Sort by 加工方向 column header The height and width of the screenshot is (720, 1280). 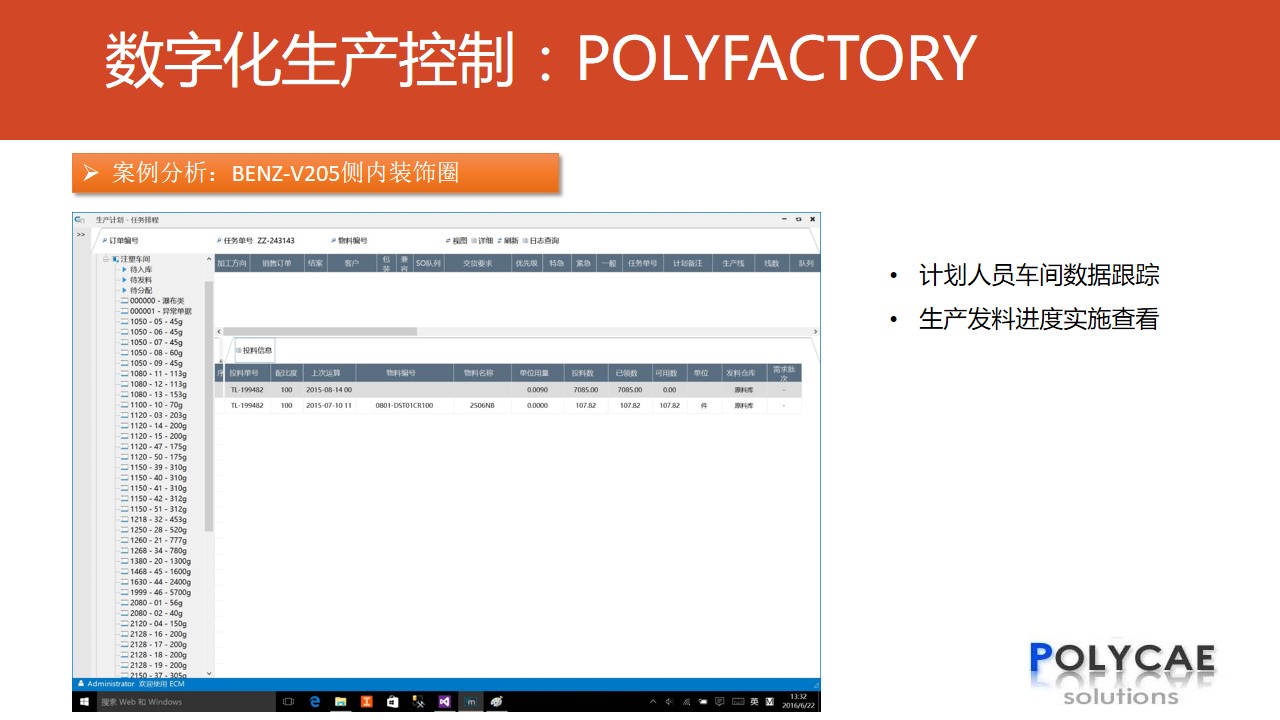coord(231,264)
